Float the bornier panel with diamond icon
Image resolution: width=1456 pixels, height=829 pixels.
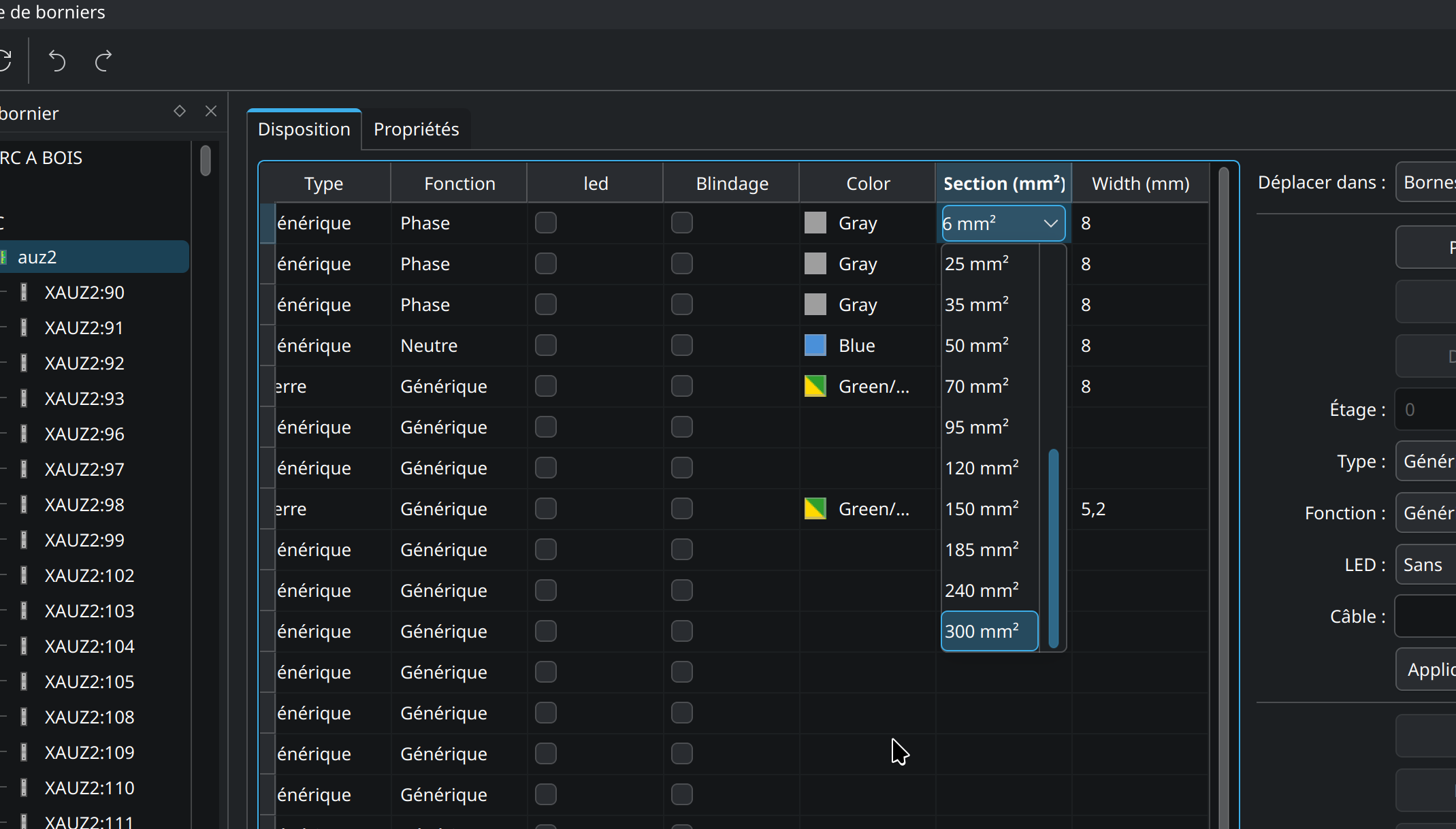pos(180,111)
